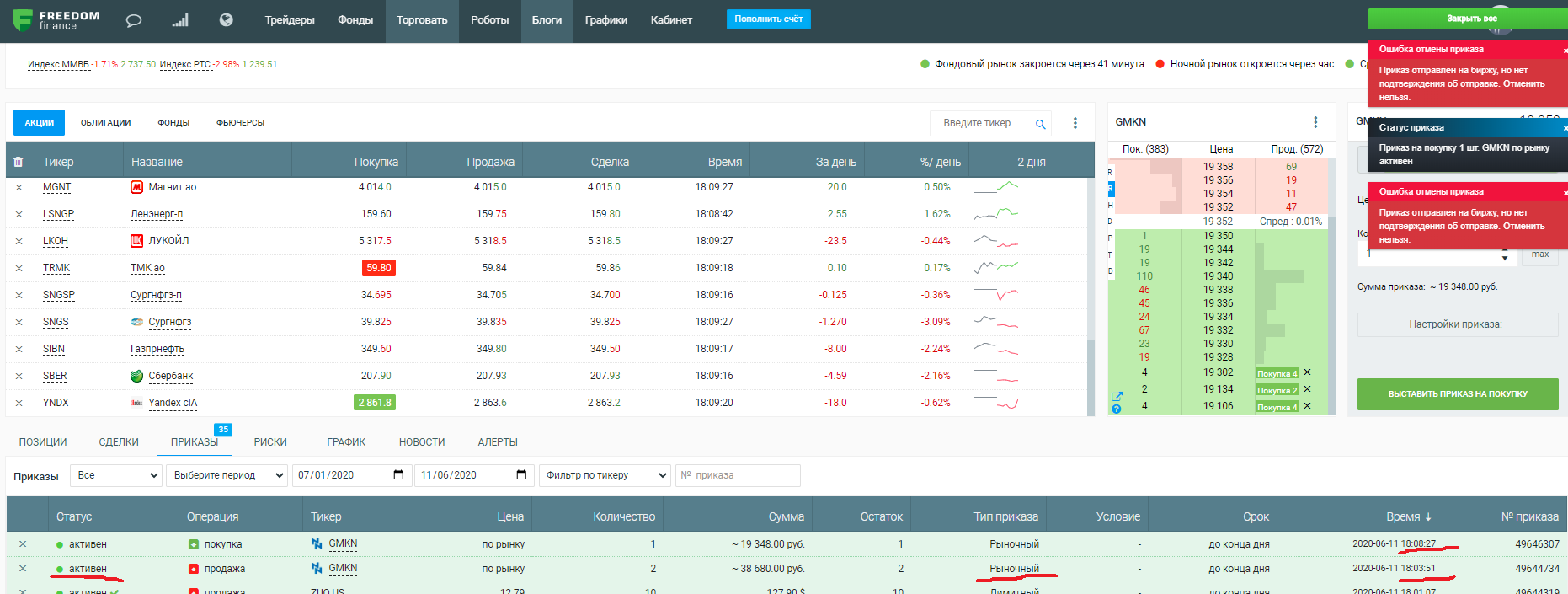Screen dimensions: 1568x594
Task: Click the MGNT two-day mini chart
Action: 996,188
